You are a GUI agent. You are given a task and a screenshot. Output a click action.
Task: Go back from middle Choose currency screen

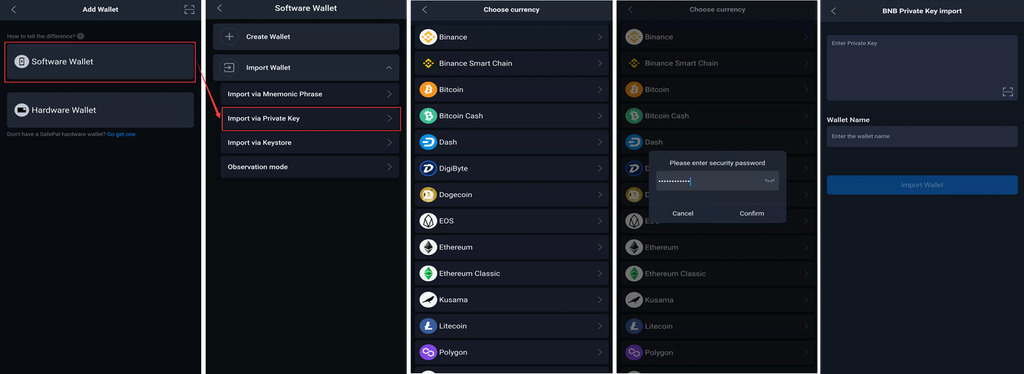tap(424, 9)
